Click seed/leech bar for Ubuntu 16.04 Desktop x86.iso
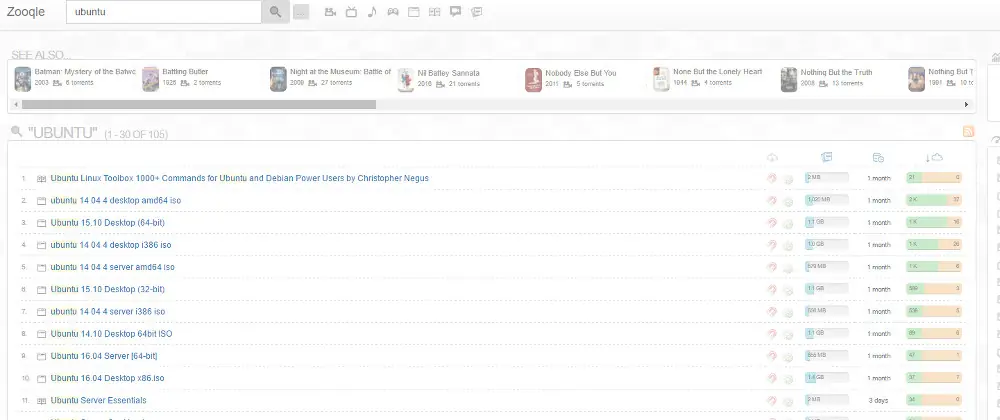 pyautogui.click(x=934, y=378)
